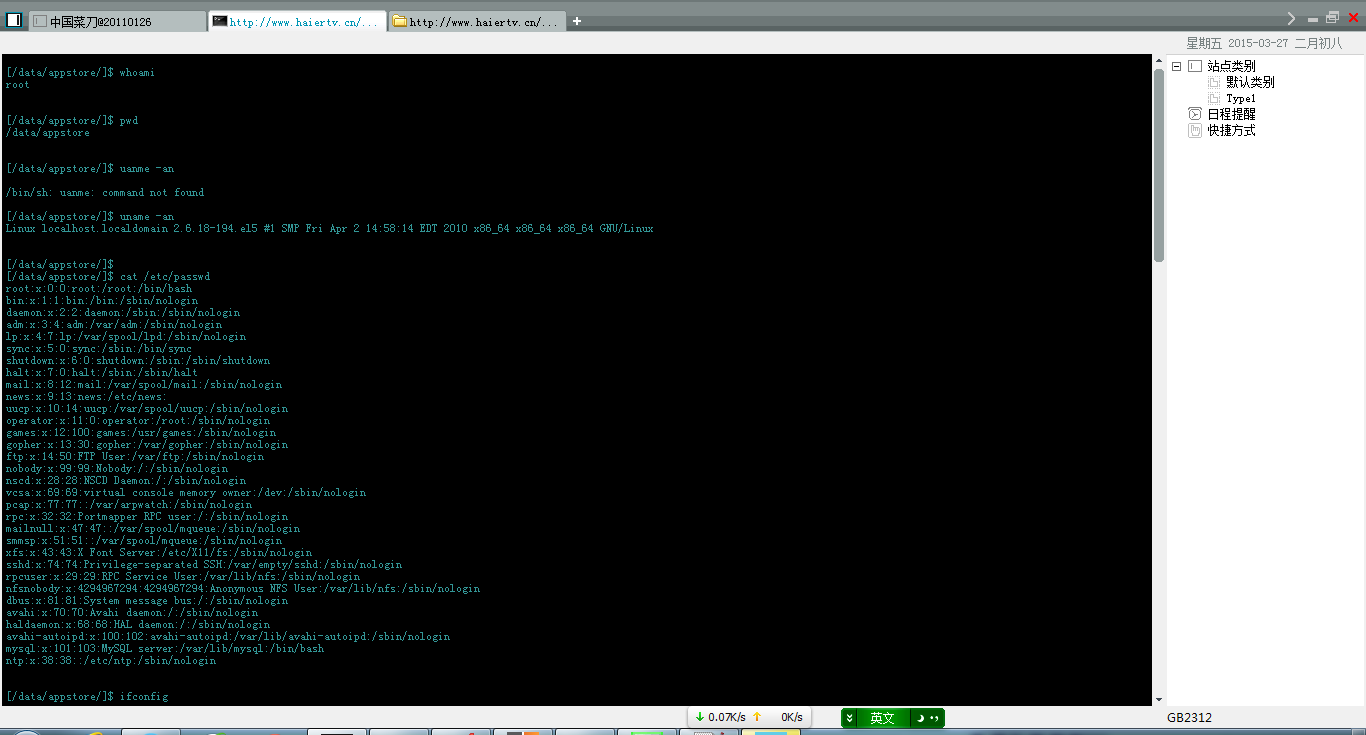Click the 'command not found' error line
The width and height of the screenshot is (1366, 735).
point(105,192)
